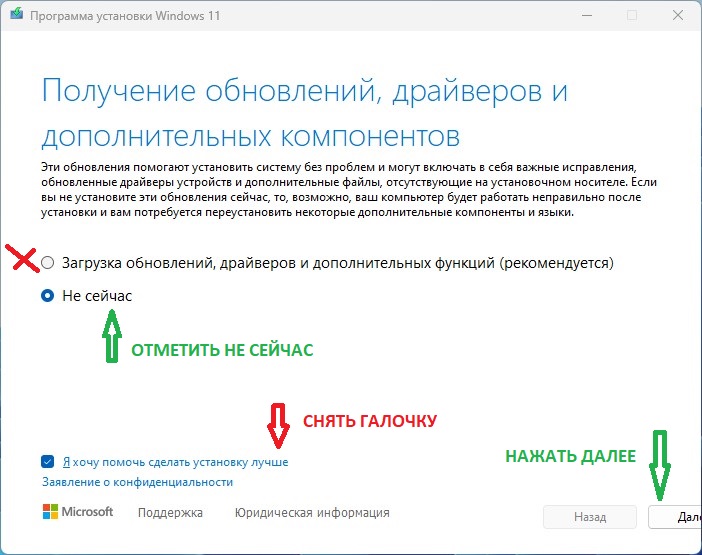
Task: Click the Microsoft four-color logo
Action: pos(50,512)
